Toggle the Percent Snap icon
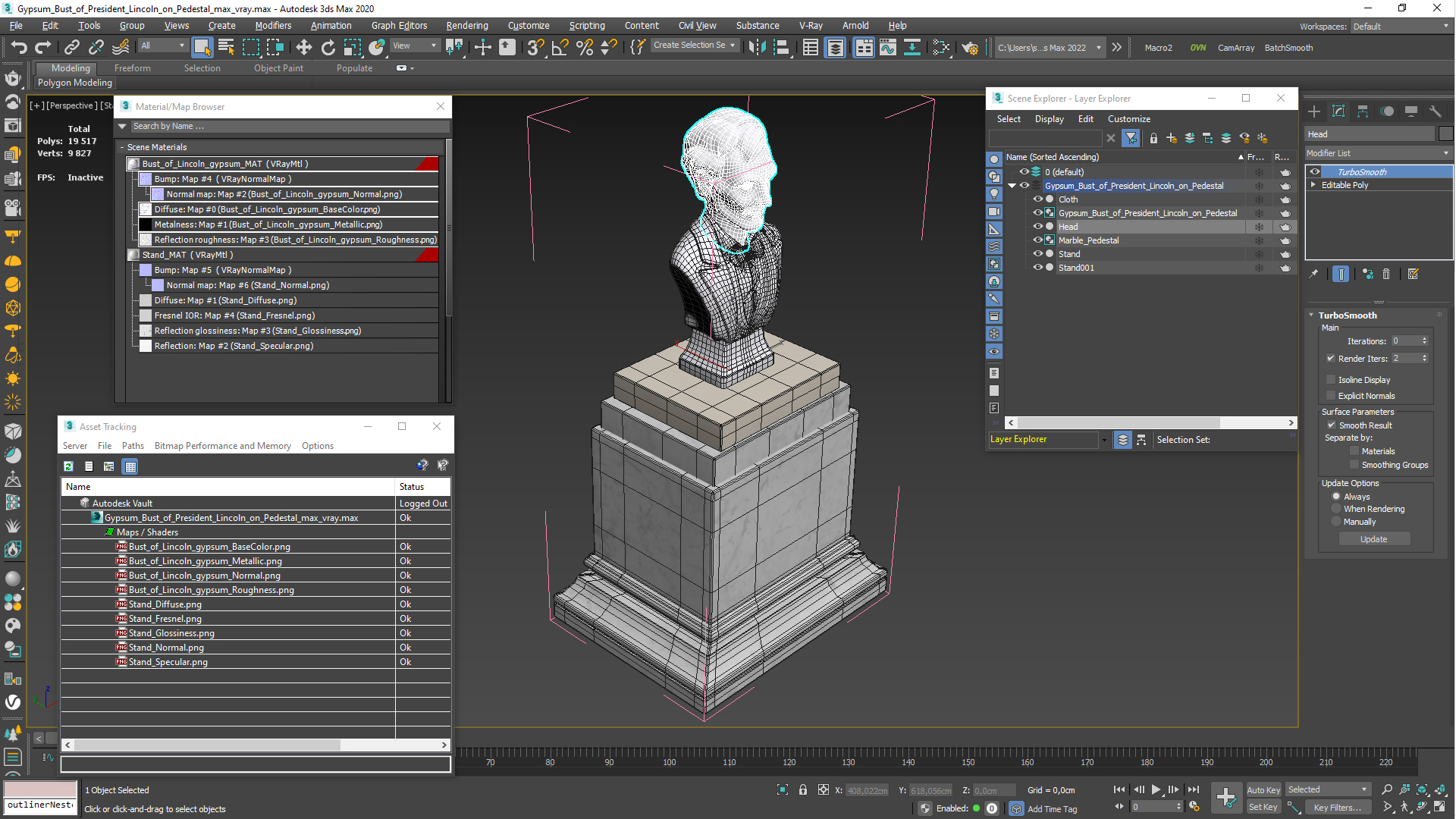Screen dimensions: 1456x819 pyautogui.click(x=584, y=48)
